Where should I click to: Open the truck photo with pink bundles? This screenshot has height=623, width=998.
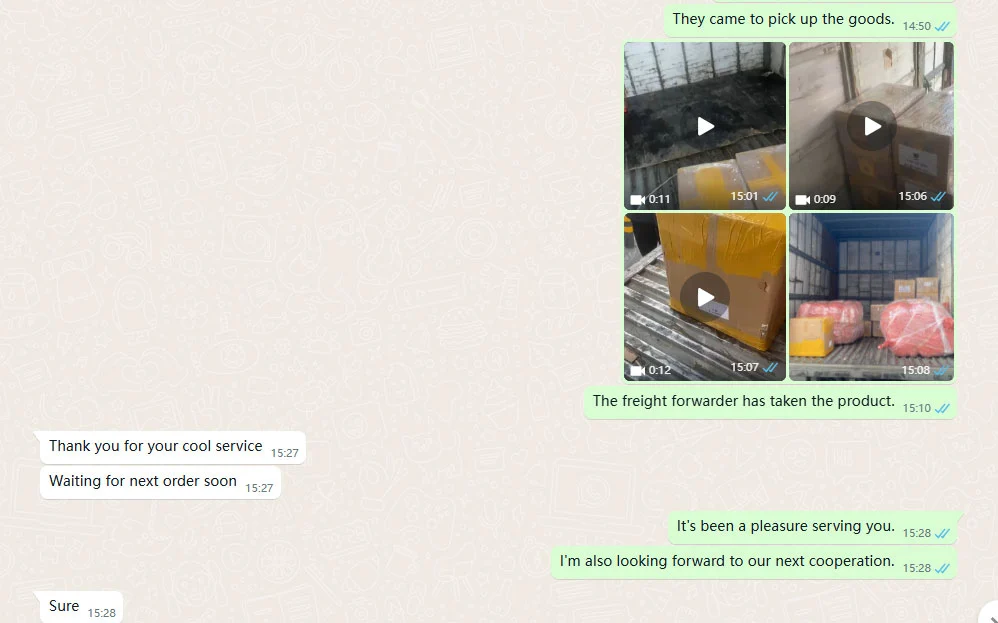[x=871, y=297]
